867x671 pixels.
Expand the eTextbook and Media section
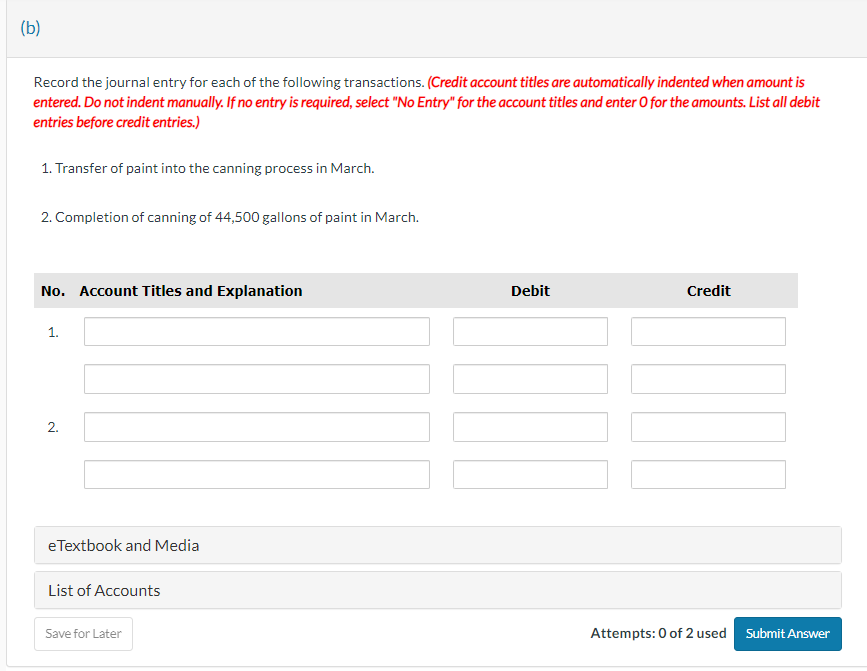[438, 546]
